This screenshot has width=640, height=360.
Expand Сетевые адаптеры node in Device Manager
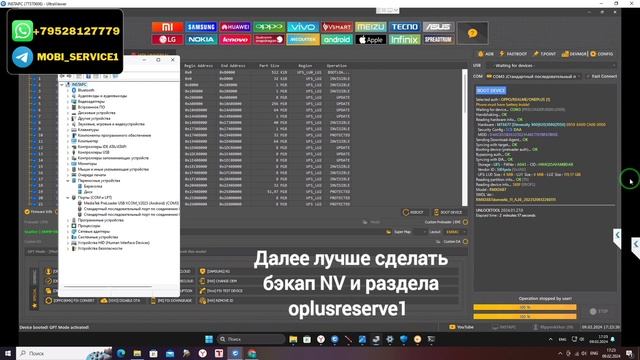68,231
